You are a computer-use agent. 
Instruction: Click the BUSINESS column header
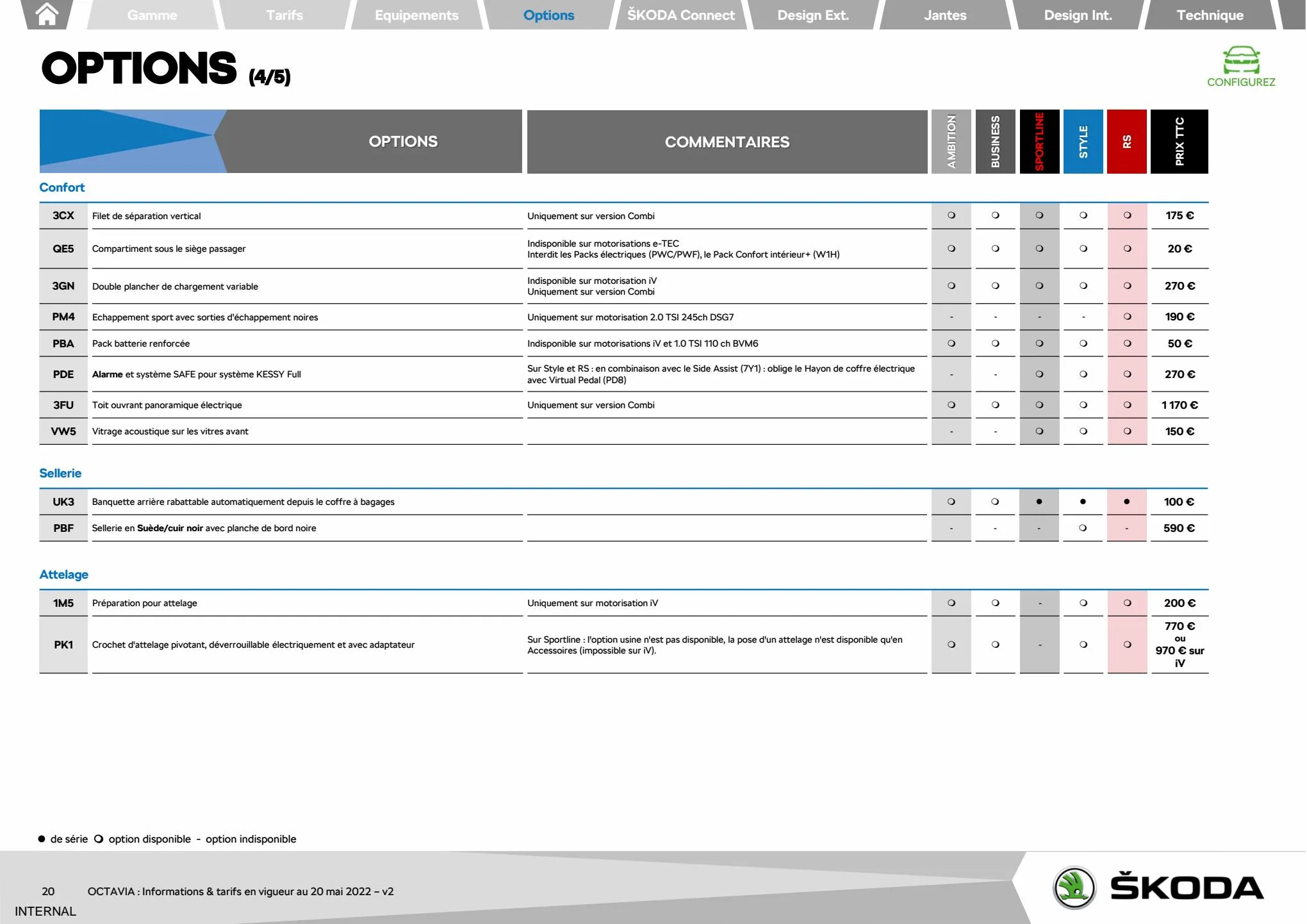995,142
